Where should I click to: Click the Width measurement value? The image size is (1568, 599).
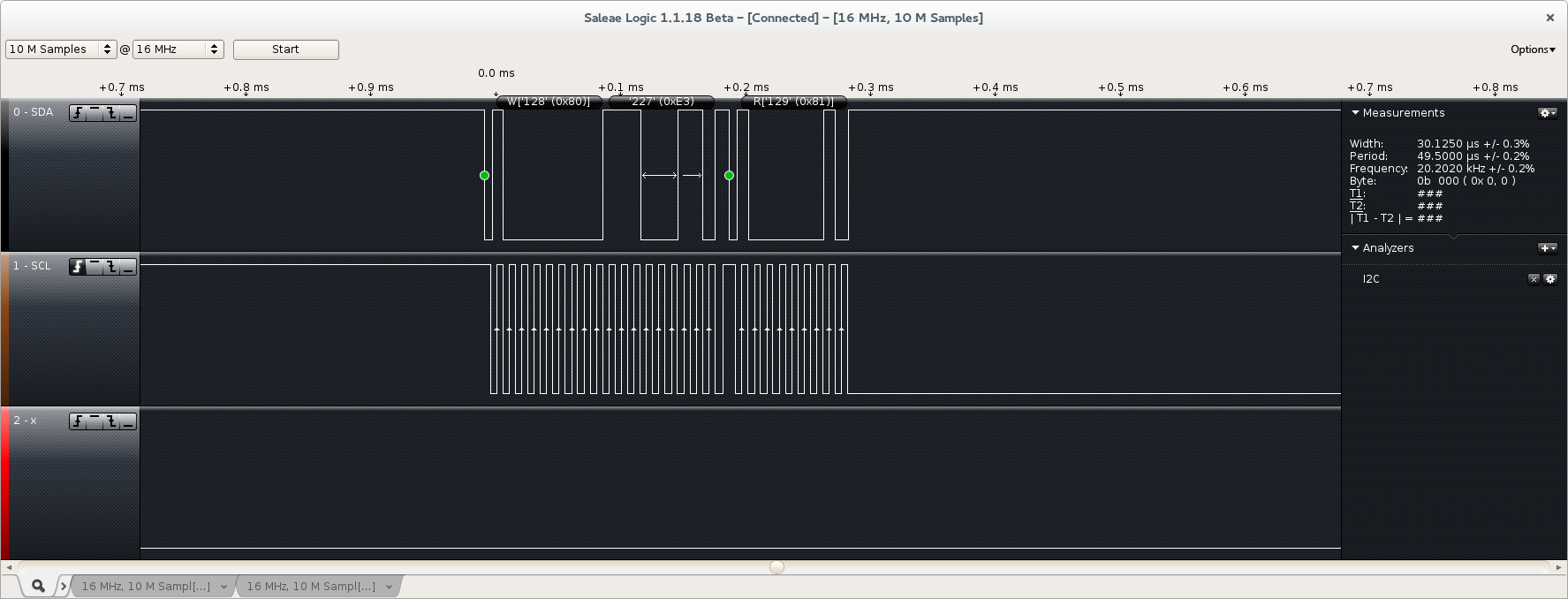point(1473,144)
